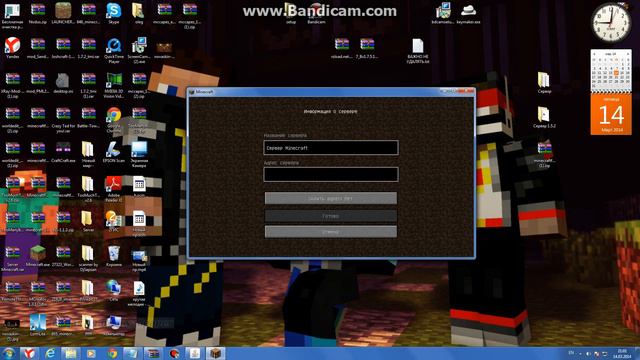Open Internet Explorer from the taskbar
Viewport: 640px width, 360px height.
[50, 353]
